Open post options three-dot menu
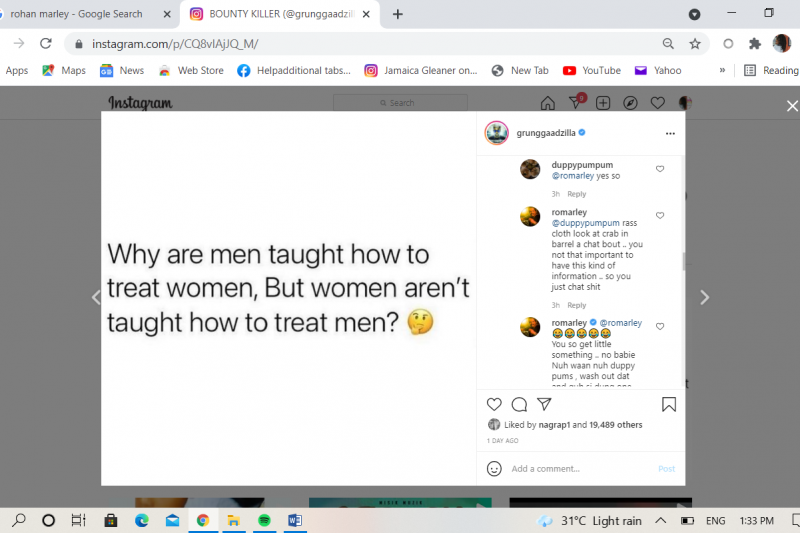This screenshot has width=800, height=533. (670, 134)
